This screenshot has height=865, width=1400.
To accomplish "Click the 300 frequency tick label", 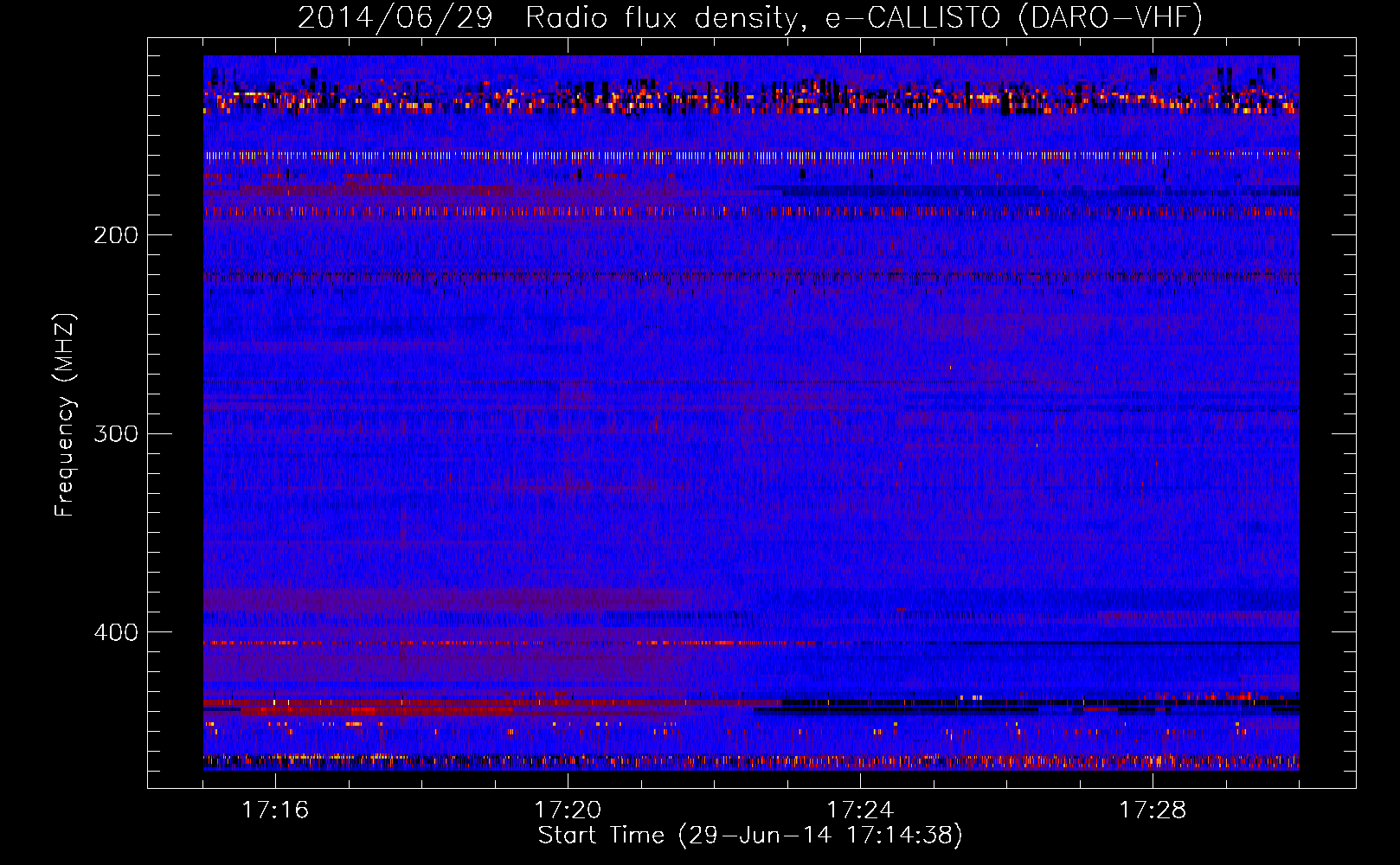I will 115,433.
